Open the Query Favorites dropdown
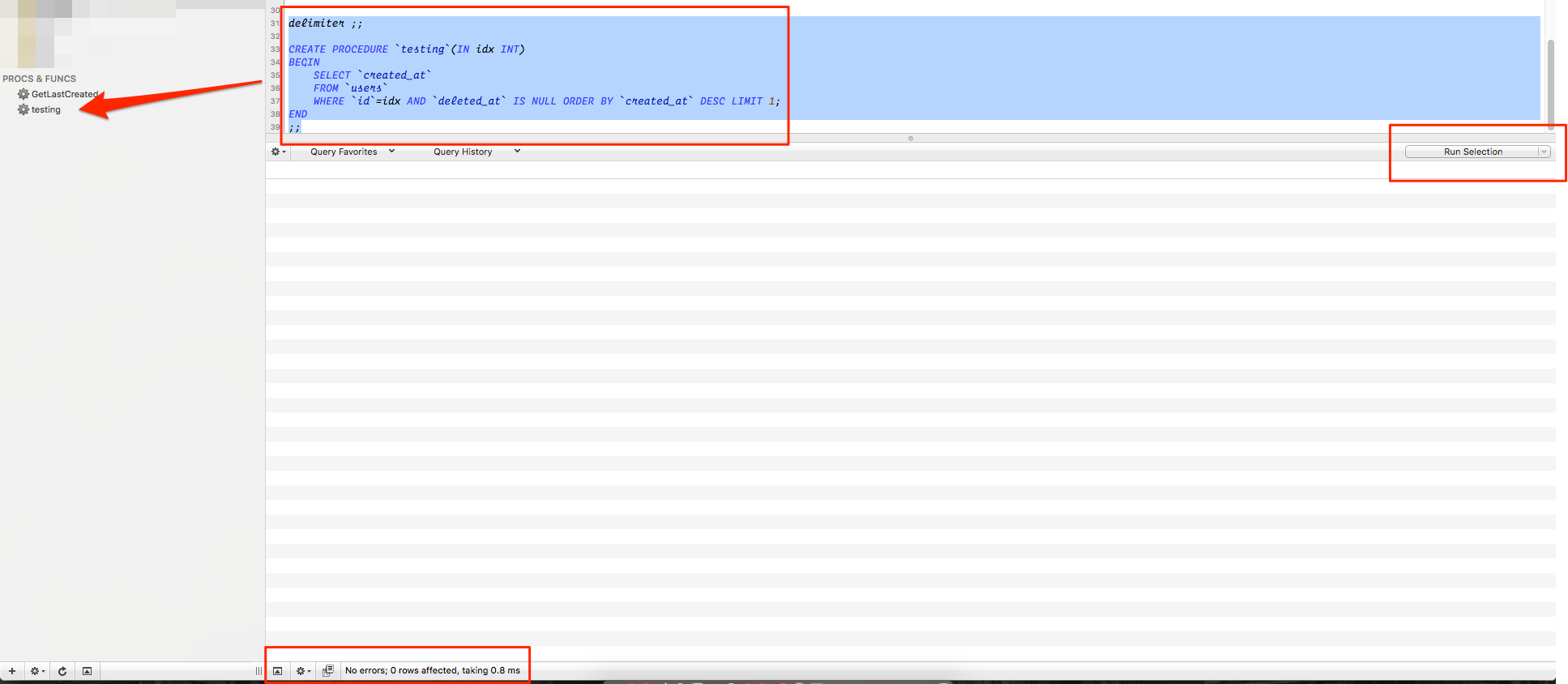The image size is (1568, 684). coord(352,152)
